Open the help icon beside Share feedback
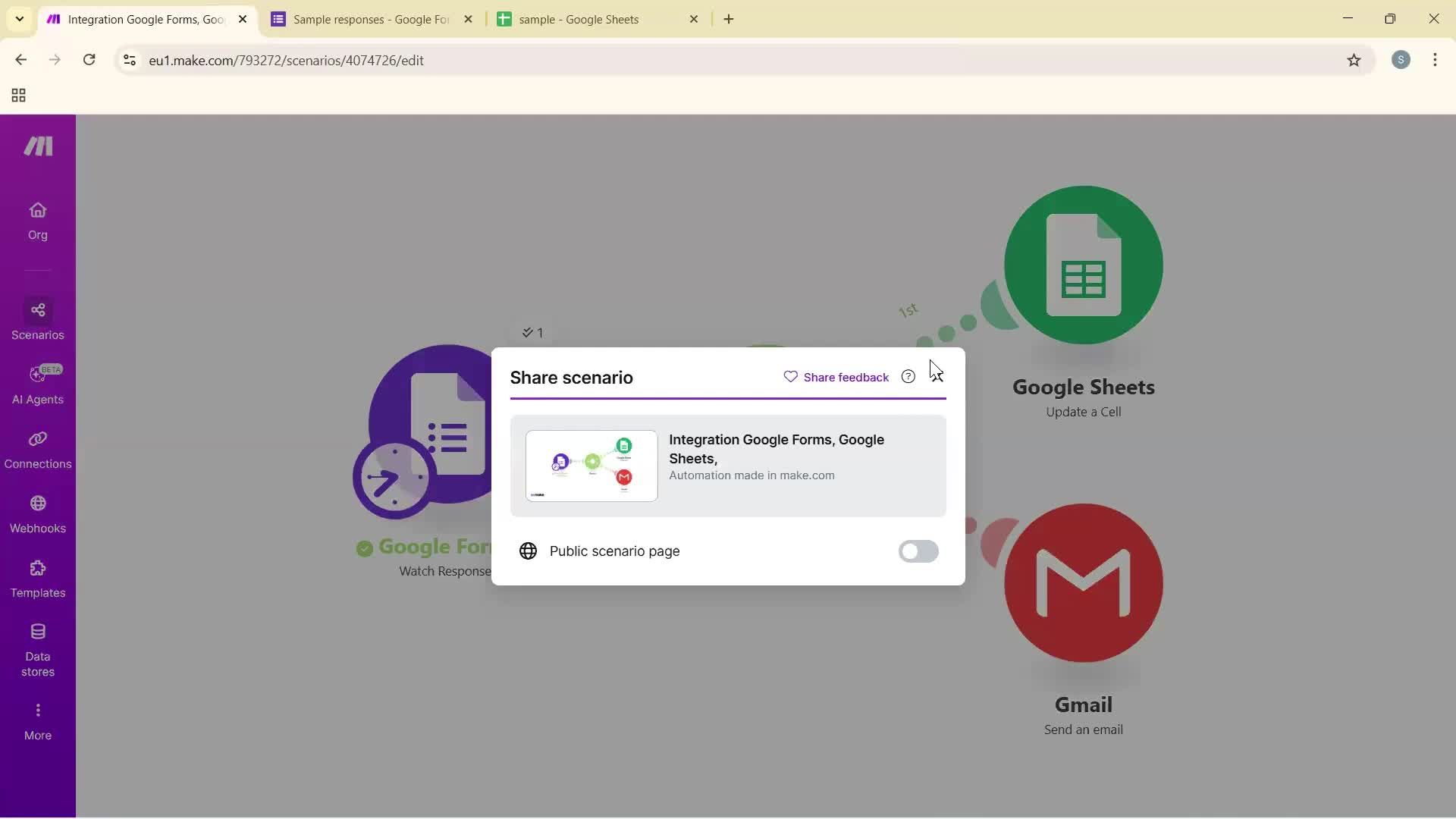The image size is (1456, 819). click(908, 376)
